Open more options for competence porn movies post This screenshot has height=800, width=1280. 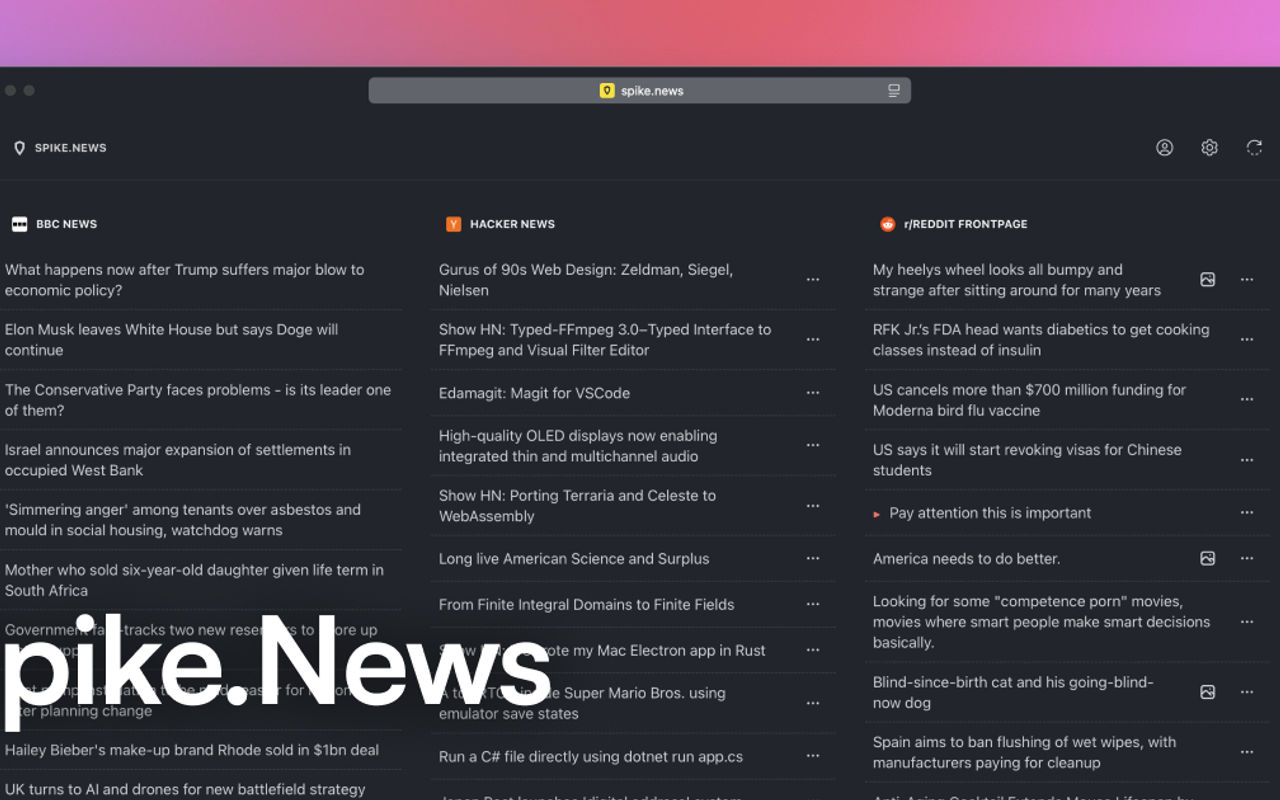click(x=1247, y=622)
